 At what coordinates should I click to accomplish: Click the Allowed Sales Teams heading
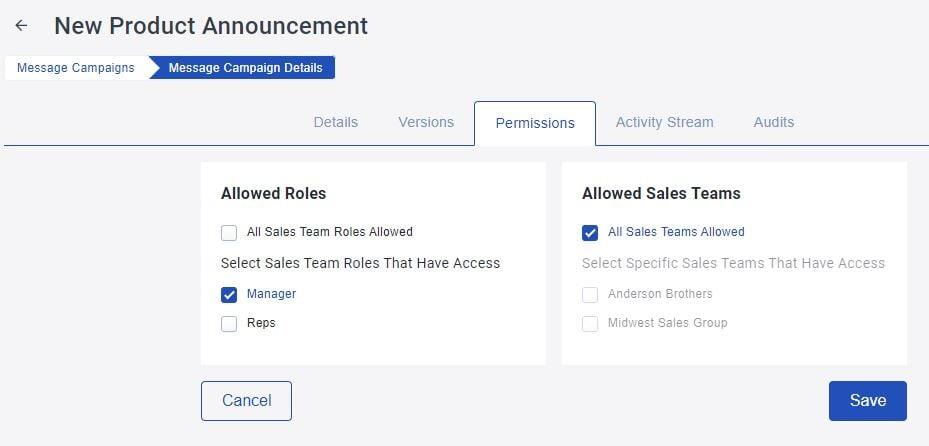tap(661, 194)
